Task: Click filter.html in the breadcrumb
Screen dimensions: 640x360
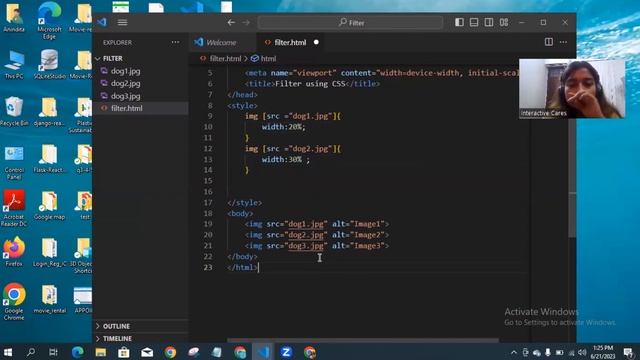Action: click(225, 59)
